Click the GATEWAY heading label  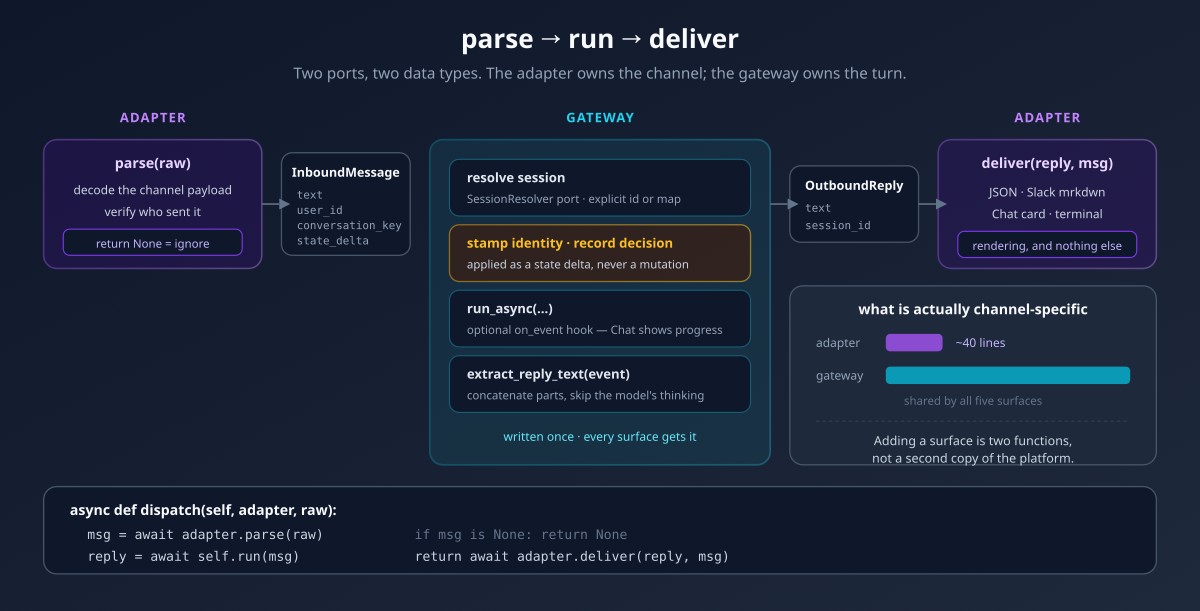point(600,117)
